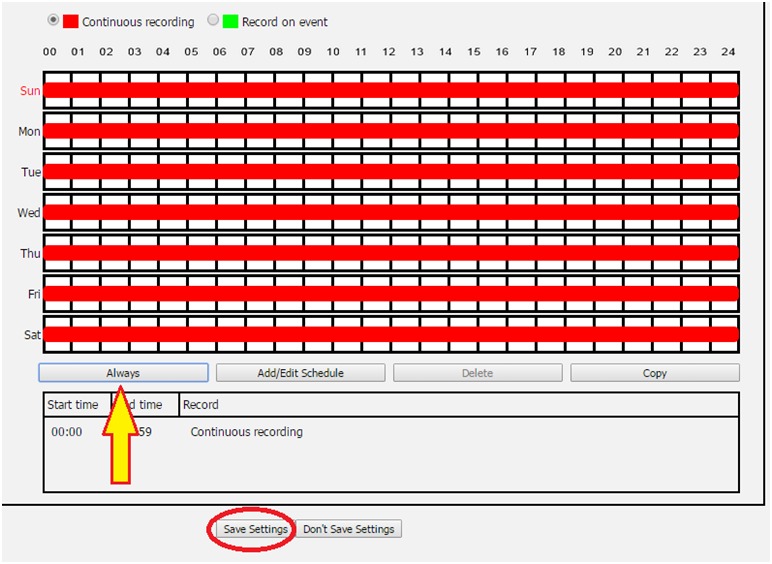Image resolution: width=772 pixels, height=564 pixels.
Task: Select the Continuous recording radio button
Action: click(53, 20)
